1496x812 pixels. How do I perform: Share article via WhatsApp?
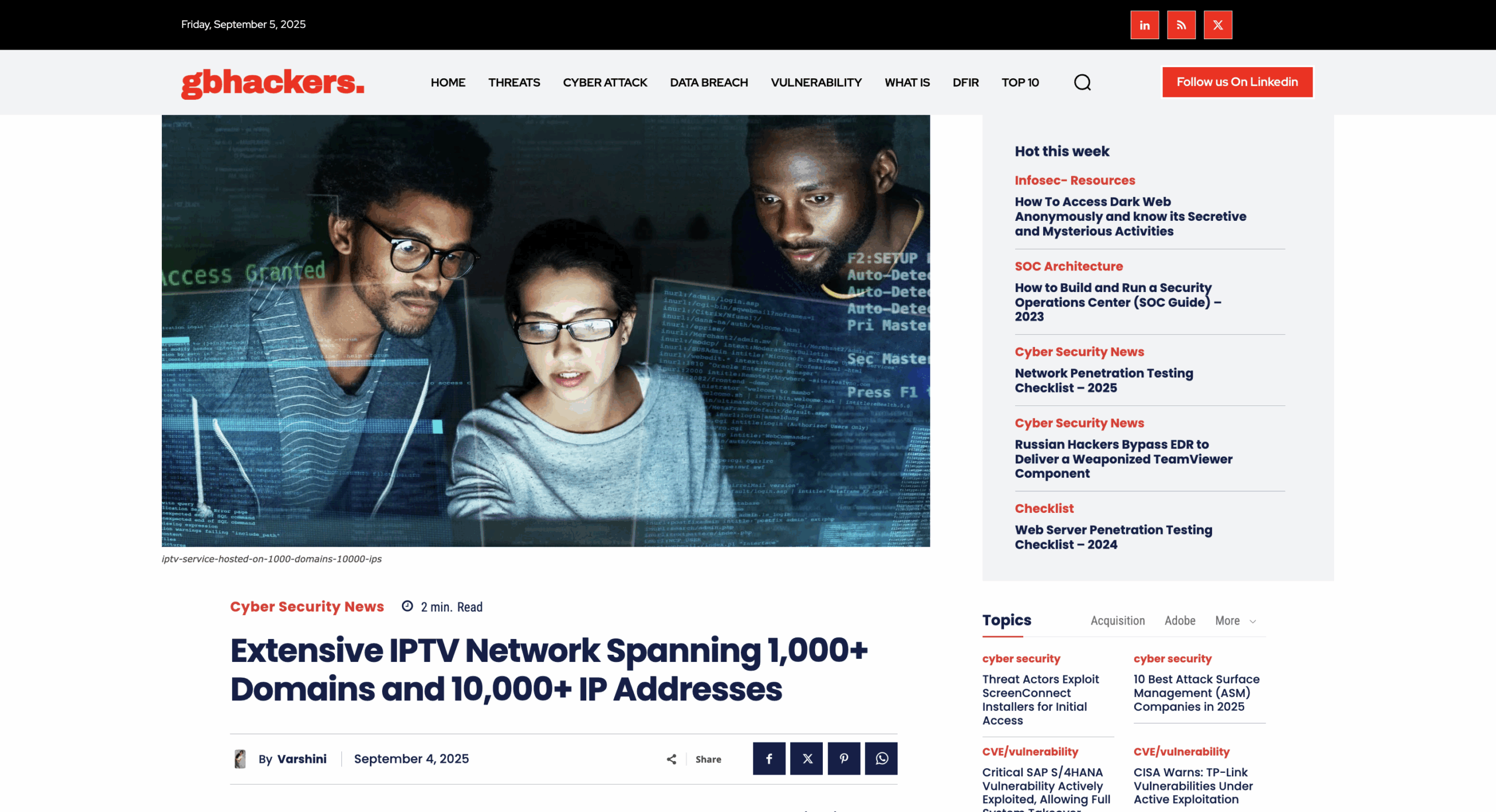pyautogui.click(x=881, y=758)
